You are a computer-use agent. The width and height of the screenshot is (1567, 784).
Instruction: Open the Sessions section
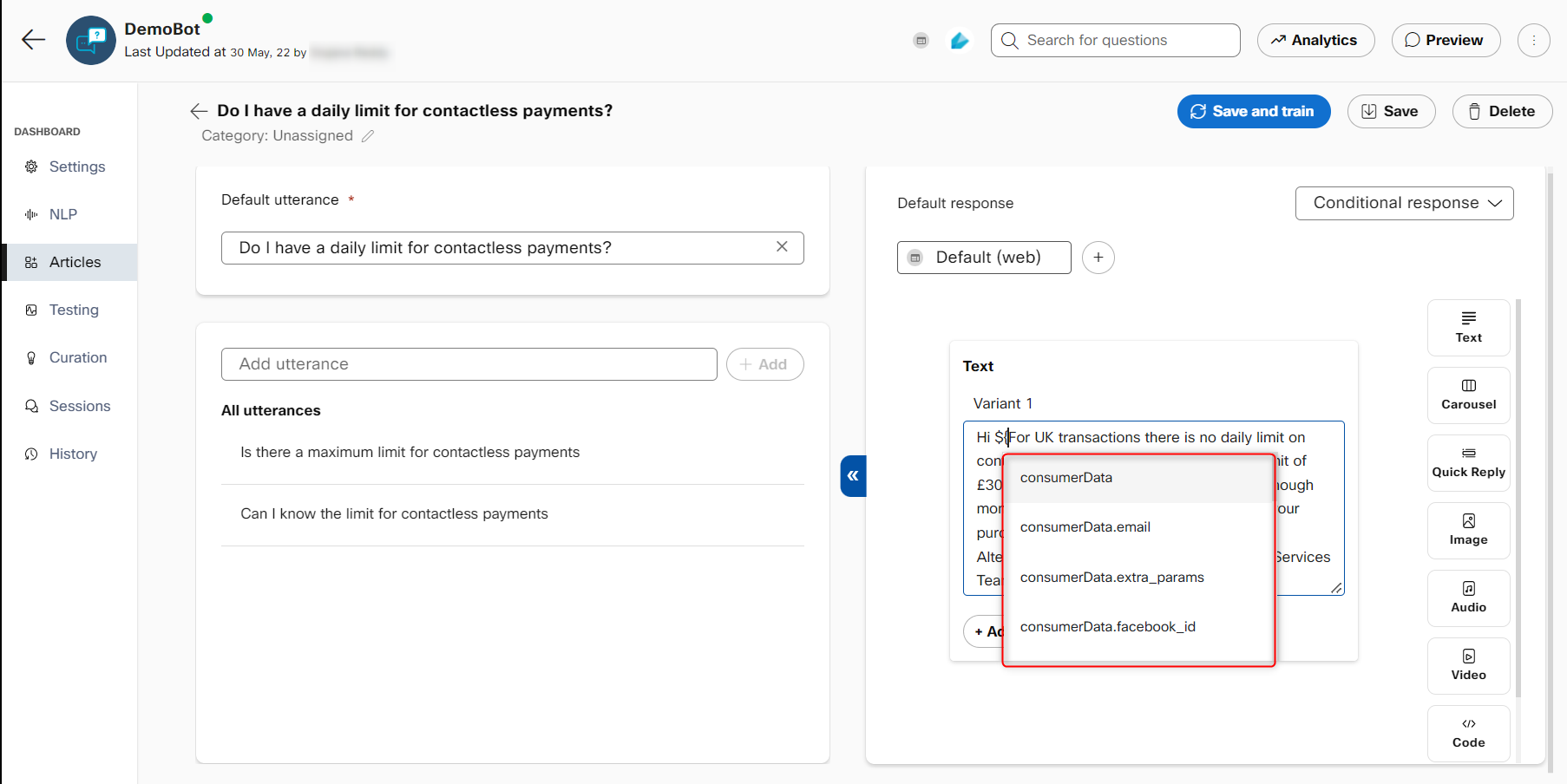pos(69,406)
